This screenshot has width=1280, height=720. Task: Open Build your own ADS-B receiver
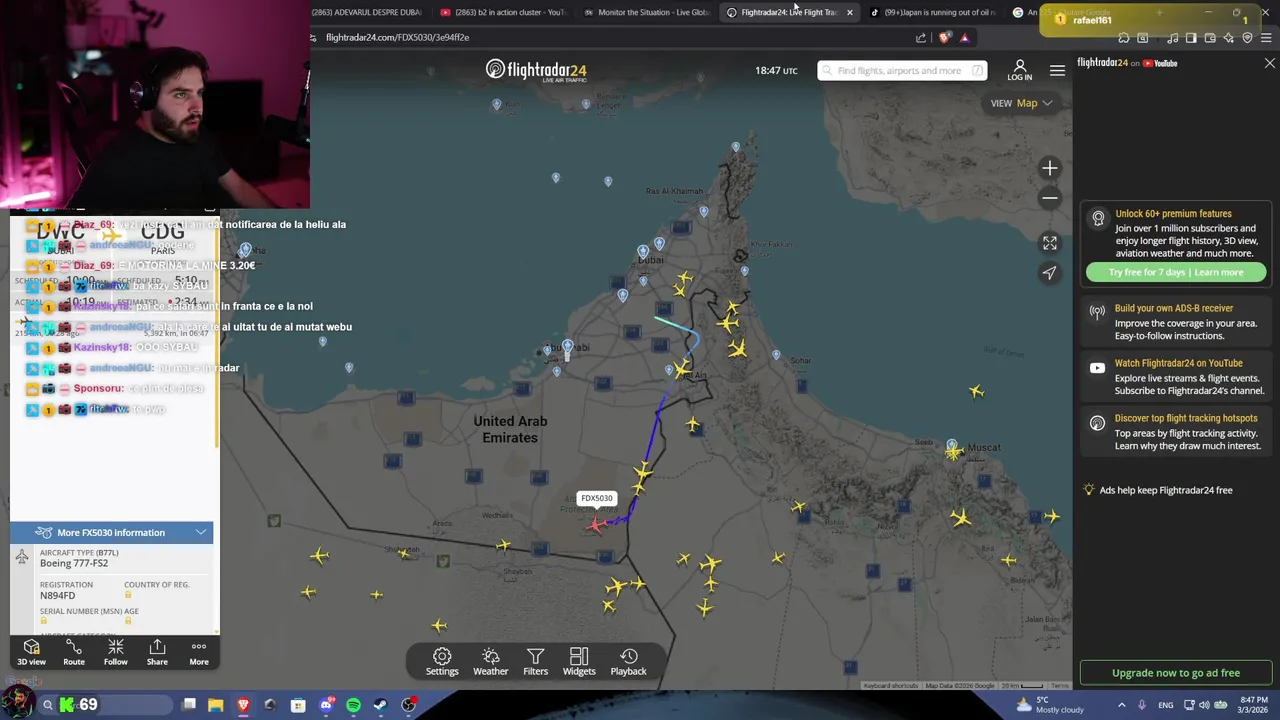(1174, 308)
